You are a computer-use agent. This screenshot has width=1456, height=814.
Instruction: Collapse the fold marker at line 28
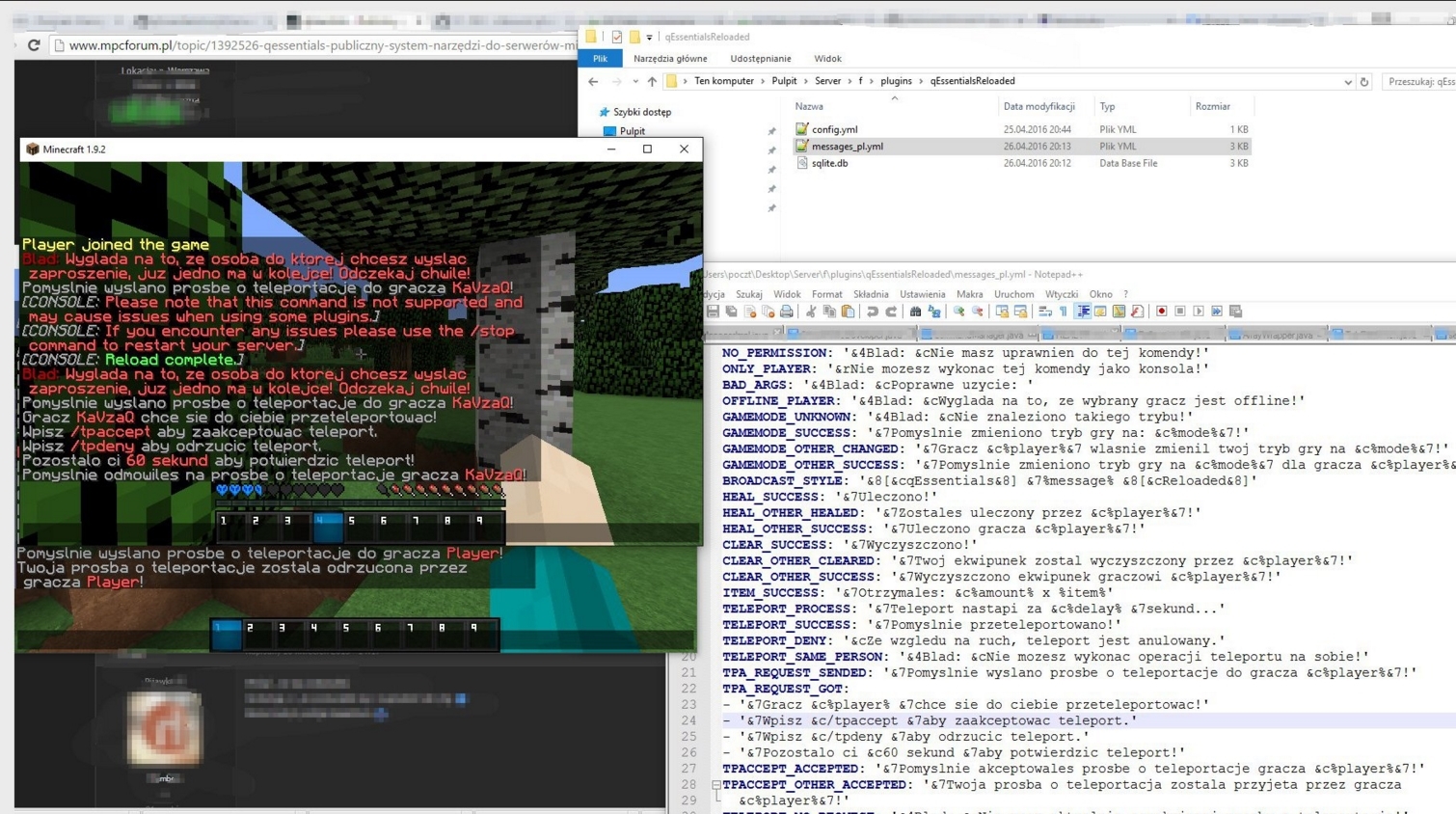(x=715, y=785)
